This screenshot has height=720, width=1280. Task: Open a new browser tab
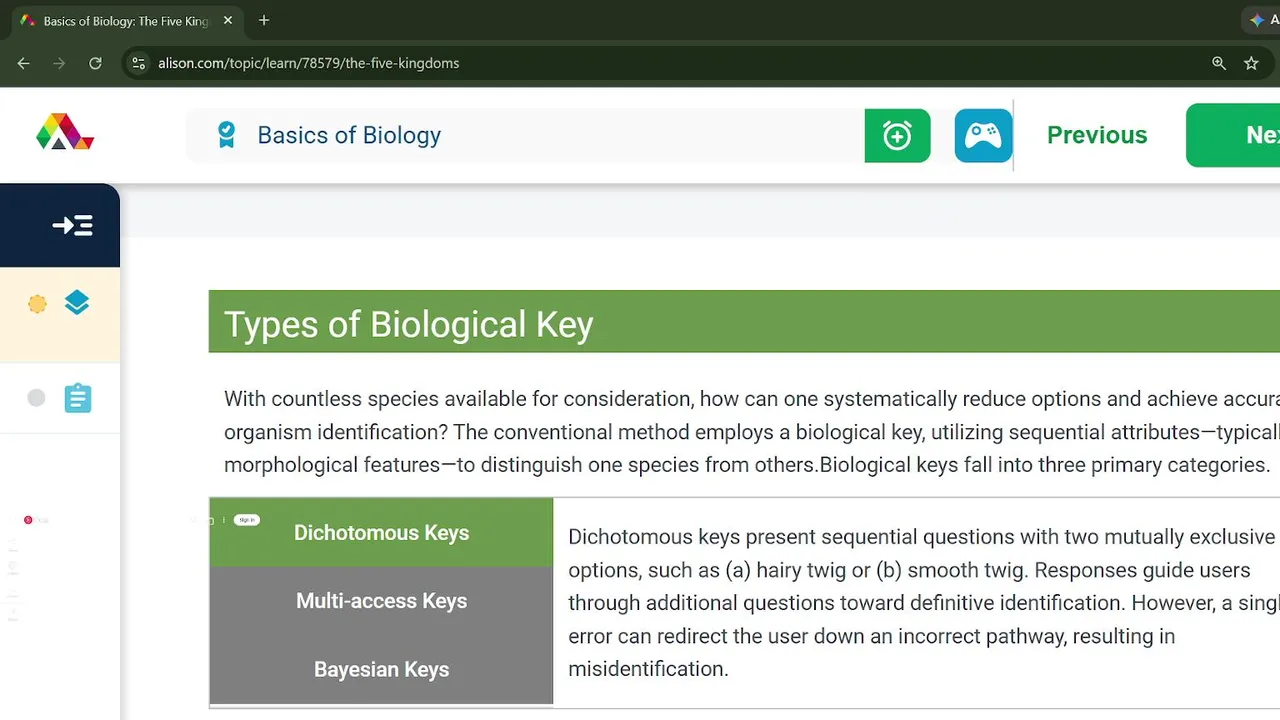pos(264,20)
